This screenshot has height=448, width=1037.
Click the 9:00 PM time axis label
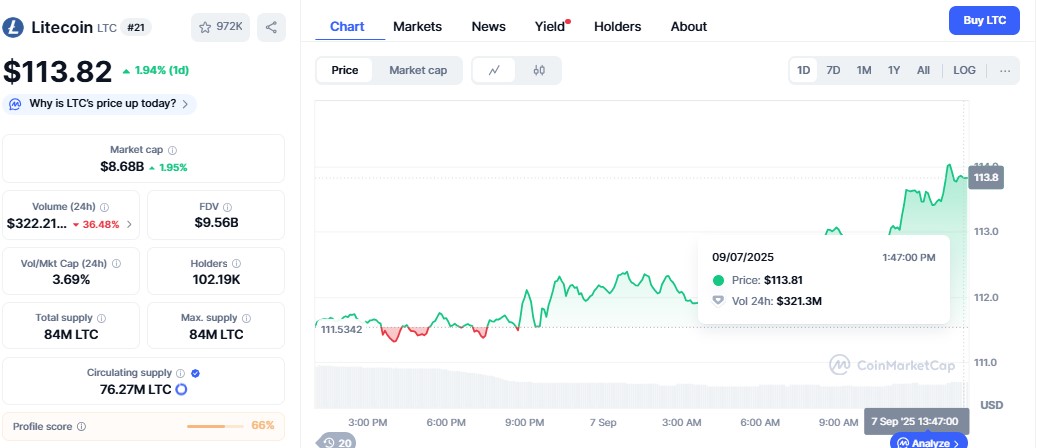[524, 422]
